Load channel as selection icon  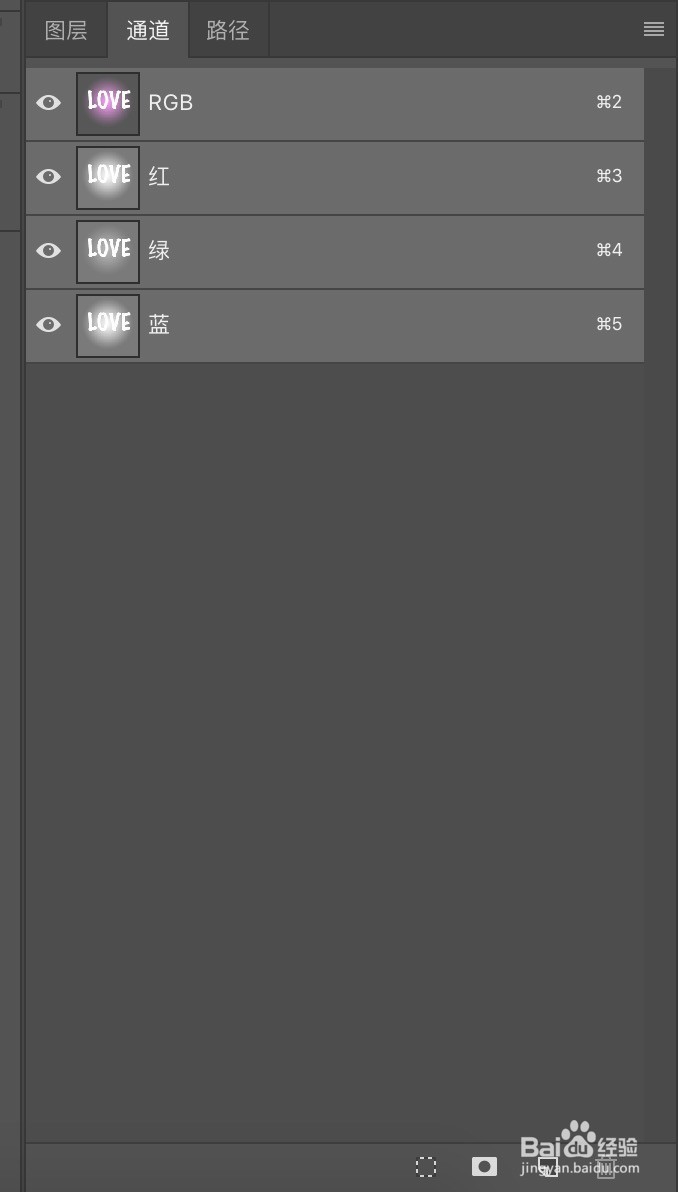(x=426, y=1166)
